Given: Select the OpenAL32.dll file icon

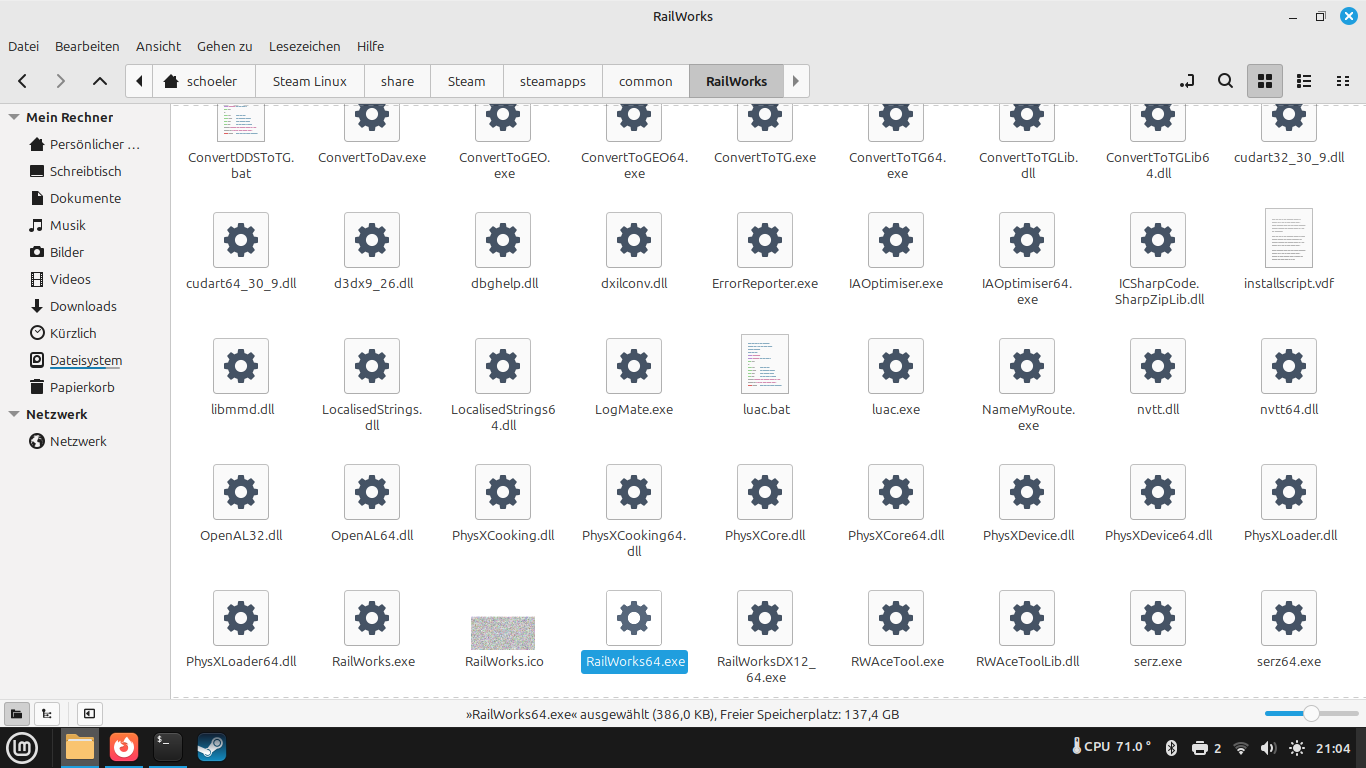Looking at the screenshot, I should (241, 492).
